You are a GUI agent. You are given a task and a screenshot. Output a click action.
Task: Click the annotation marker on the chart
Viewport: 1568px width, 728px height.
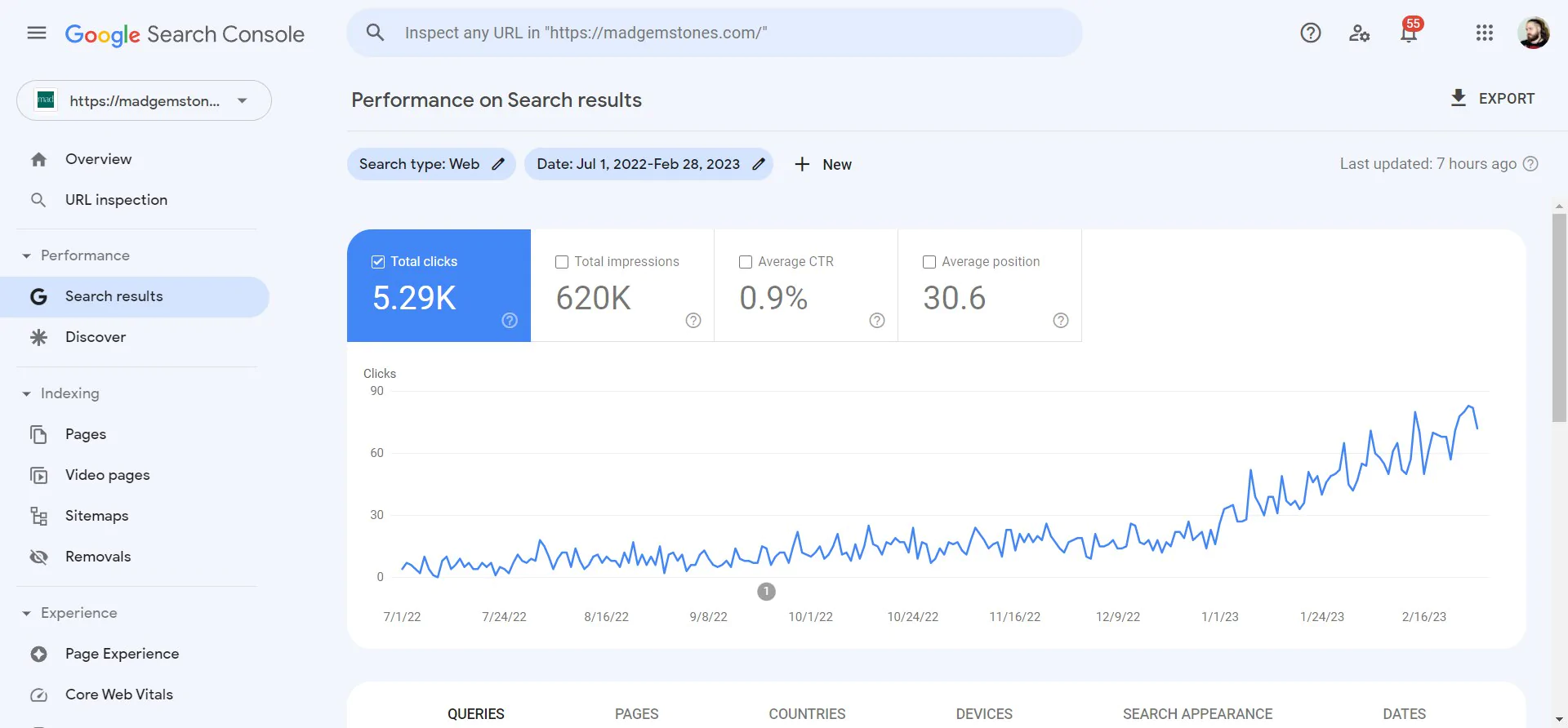coord(766,592)
